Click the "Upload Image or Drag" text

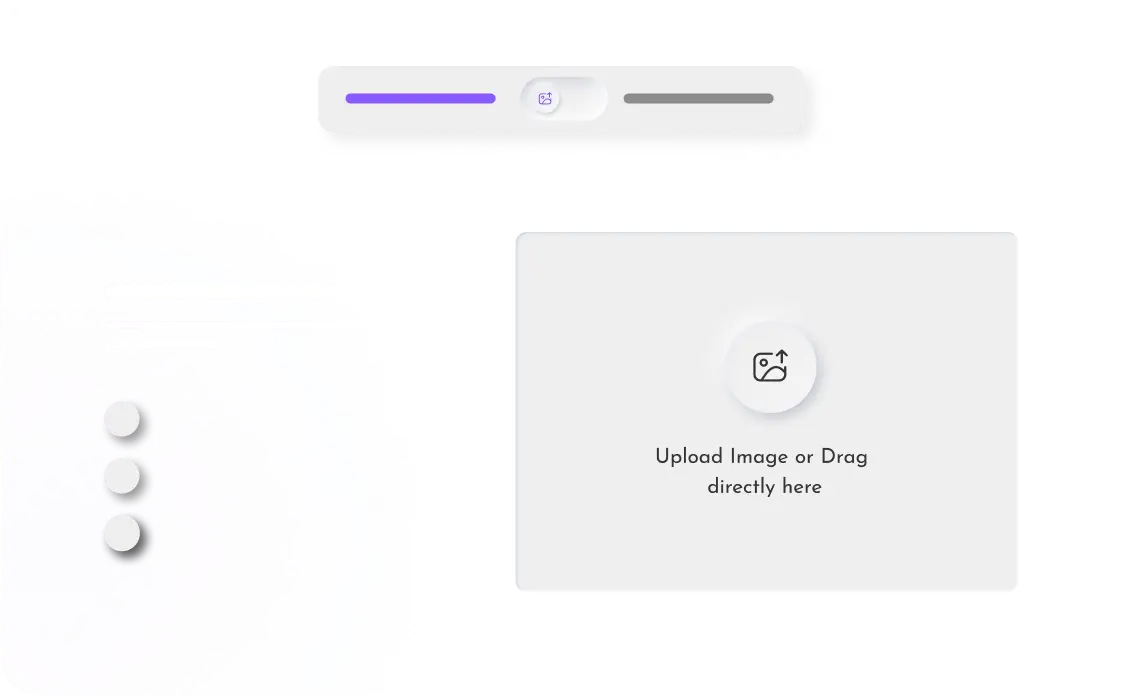(x=761, y=457)
